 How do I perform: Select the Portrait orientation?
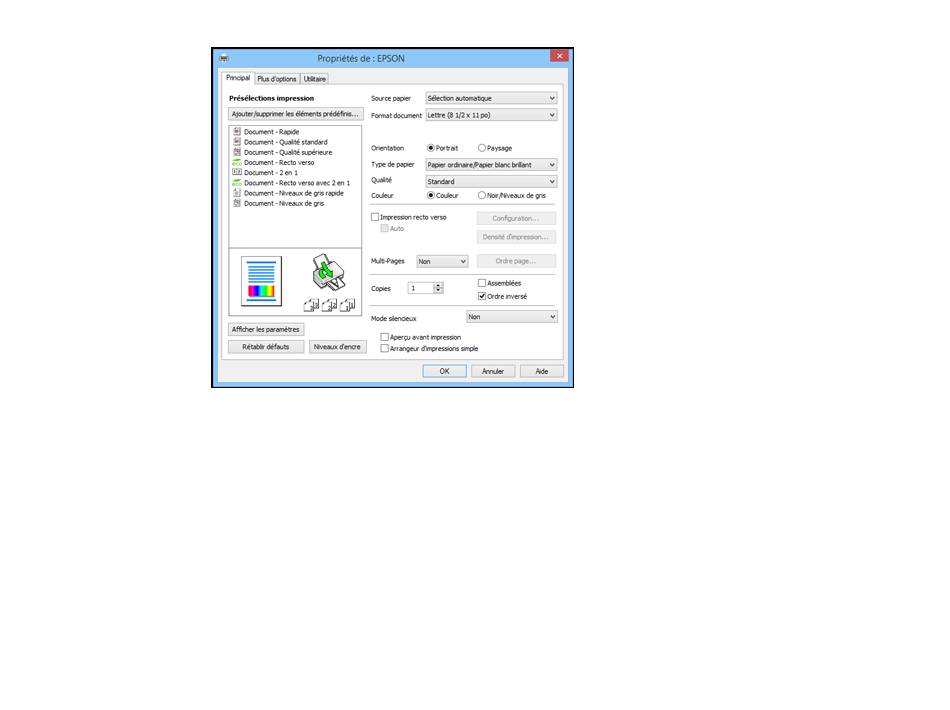[x=431, y=148]
